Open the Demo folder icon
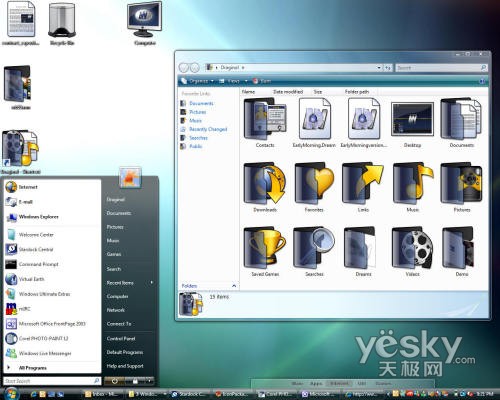 pyautogui.click(x=459, y=248)
